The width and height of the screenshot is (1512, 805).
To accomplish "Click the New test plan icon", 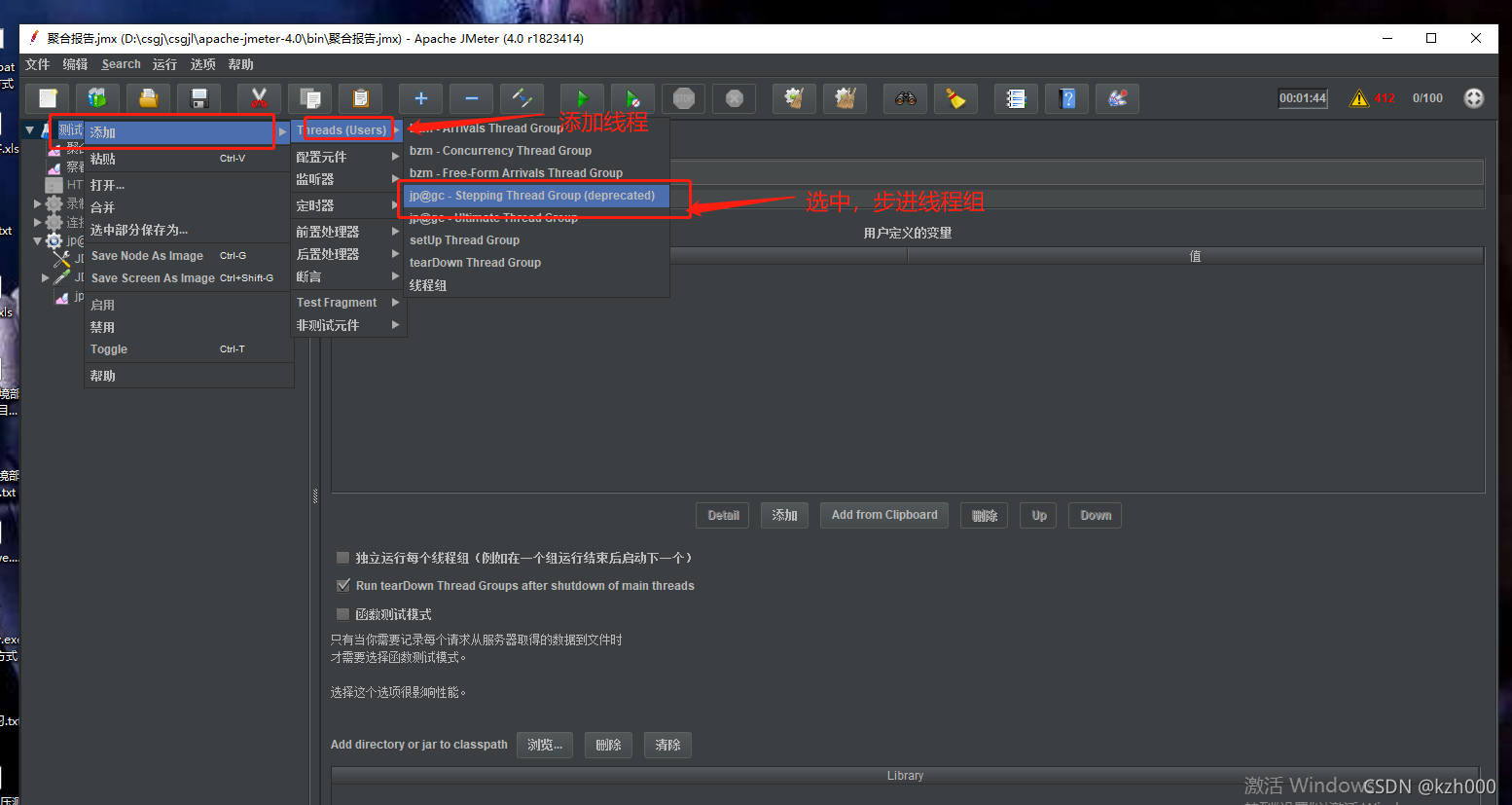I will pos(48,98).
